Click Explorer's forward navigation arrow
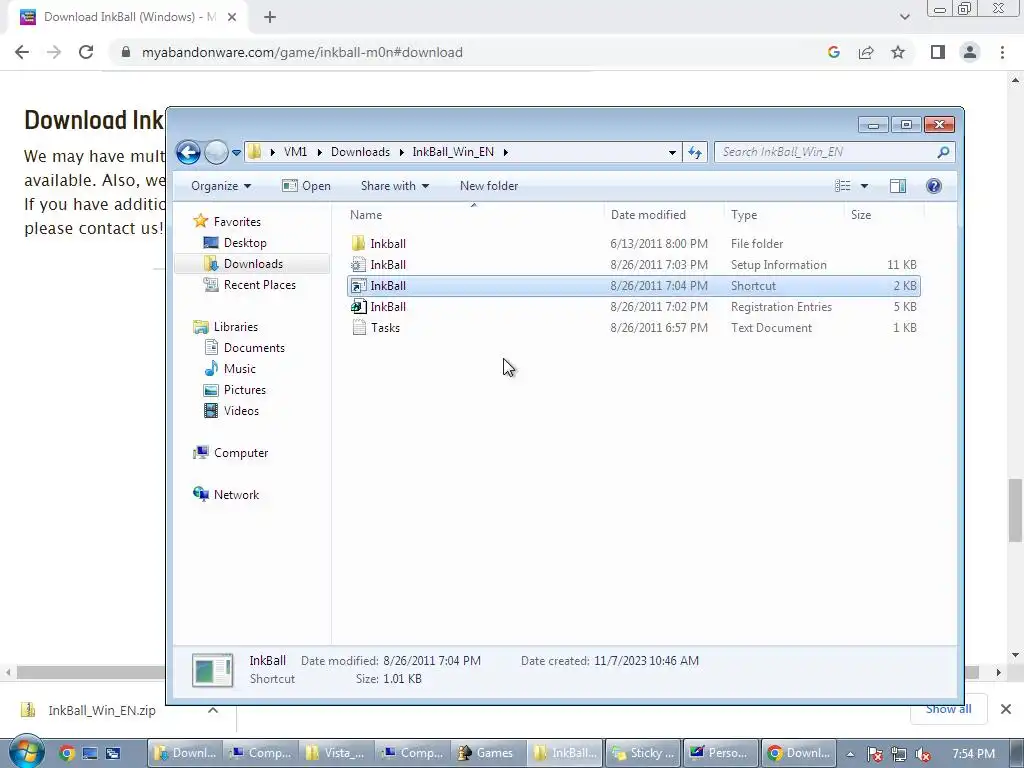The image size is (1024, 768). pos(216,152)
